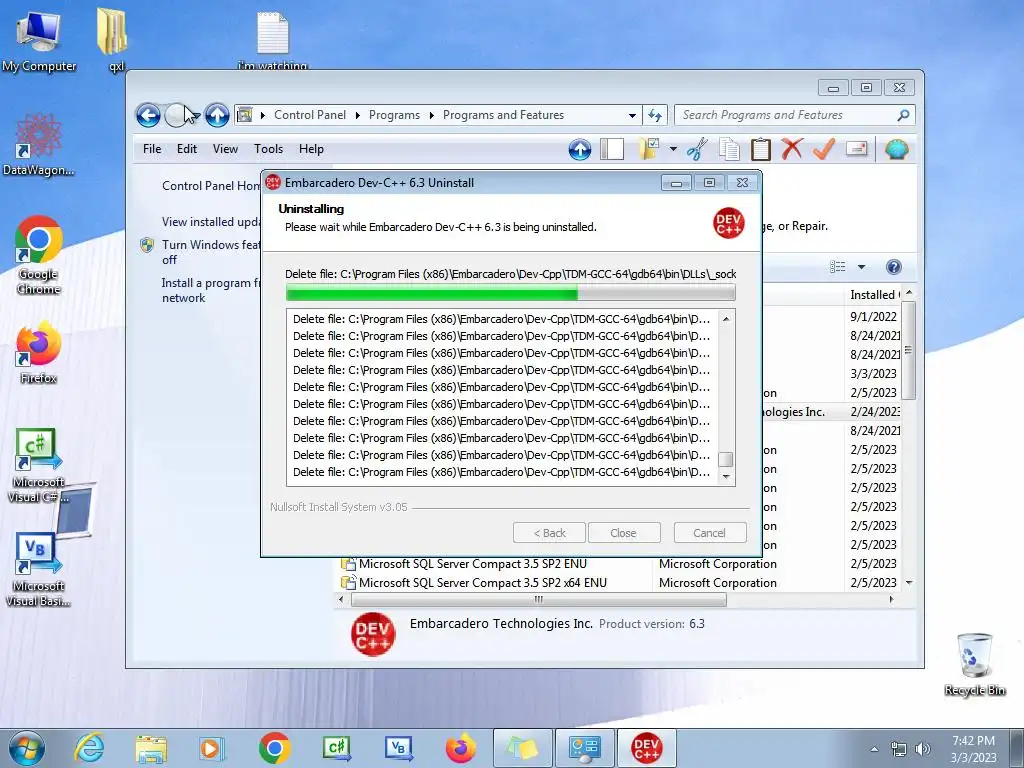Open Microsoft Visual C# desktop shortcut
This screenshot has width=1024, height=768.
(39, 466)
